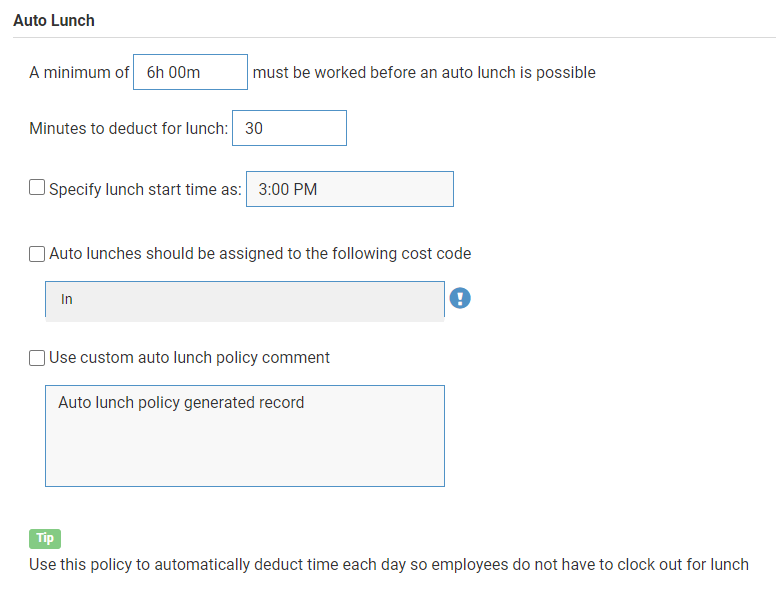
Task: Open the "In" cost code dropdown
Action: tap(244, 299)
